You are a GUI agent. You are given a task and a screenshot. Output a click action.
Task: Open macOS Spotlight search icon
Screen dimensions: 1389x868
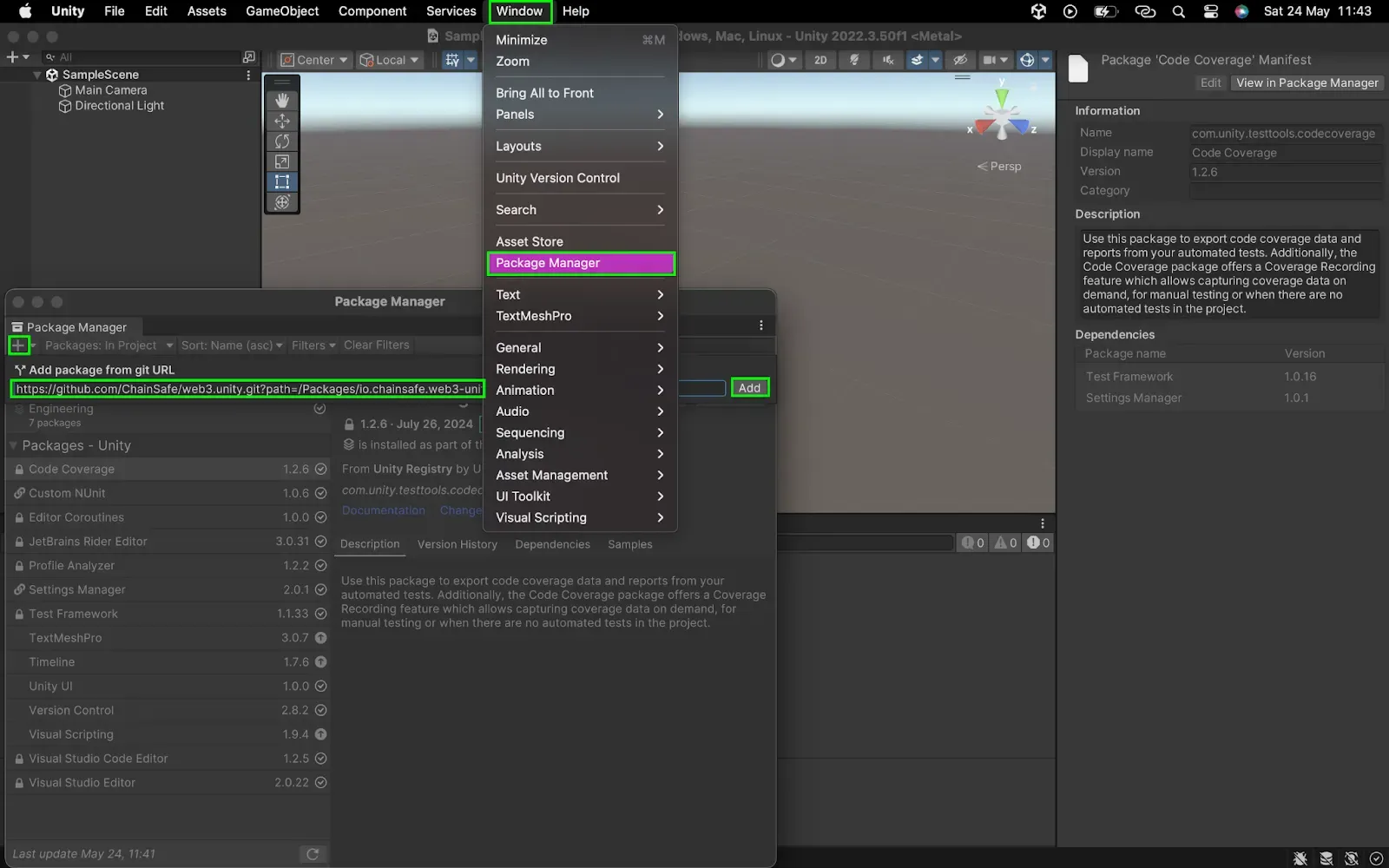click(x=1178, y=11)
